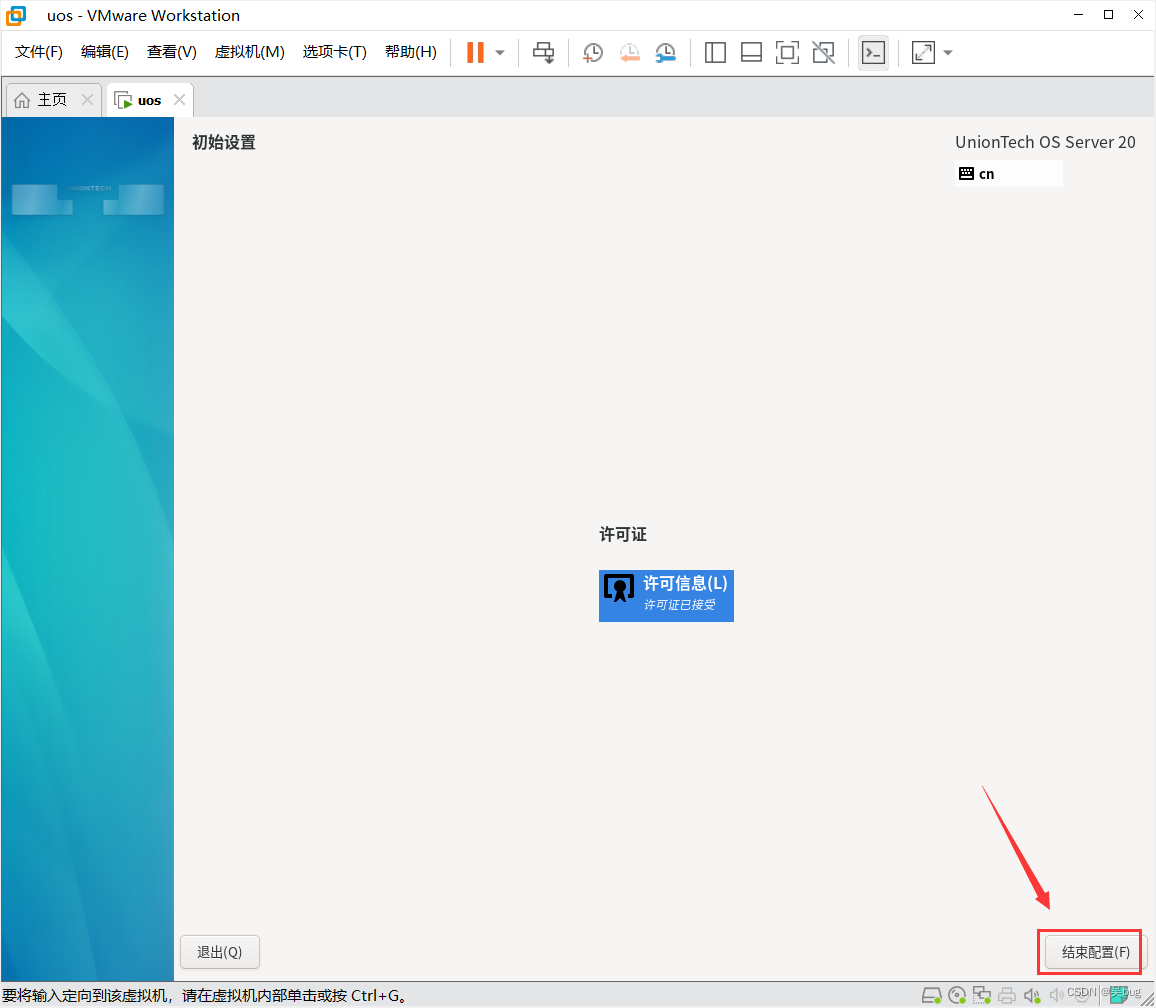The height and width of the screenshot is (1008, 1156).
Task: Click the 退出(Q) button
Action: (x=220, y=952)
